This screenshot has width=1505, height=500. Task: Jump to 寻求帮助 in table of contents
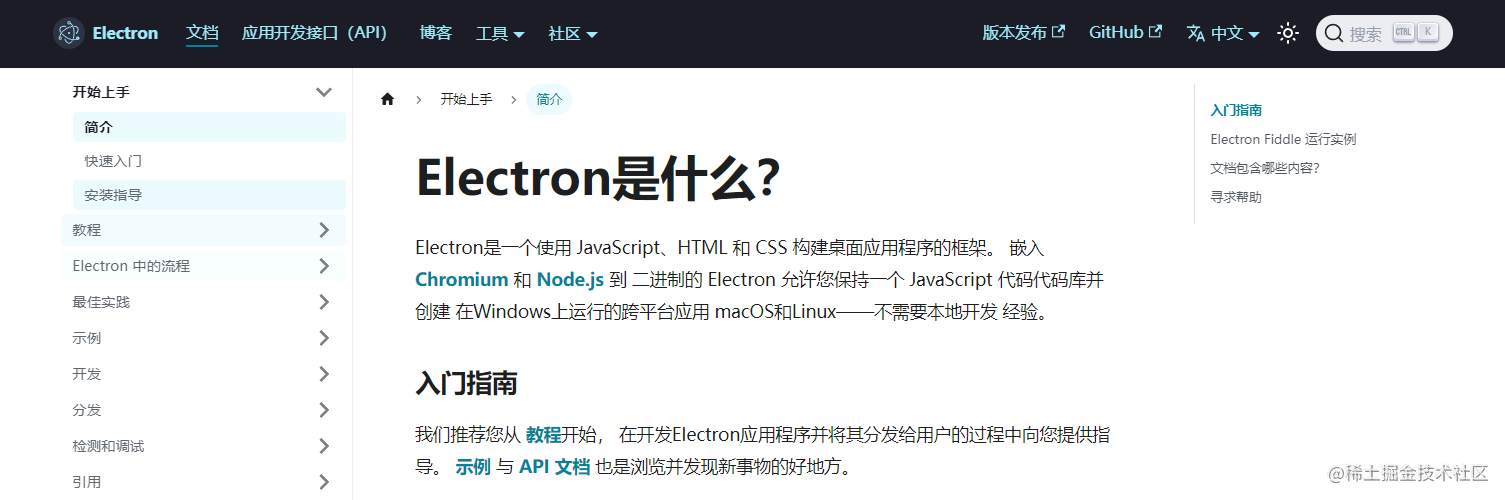pos(1236,197)
